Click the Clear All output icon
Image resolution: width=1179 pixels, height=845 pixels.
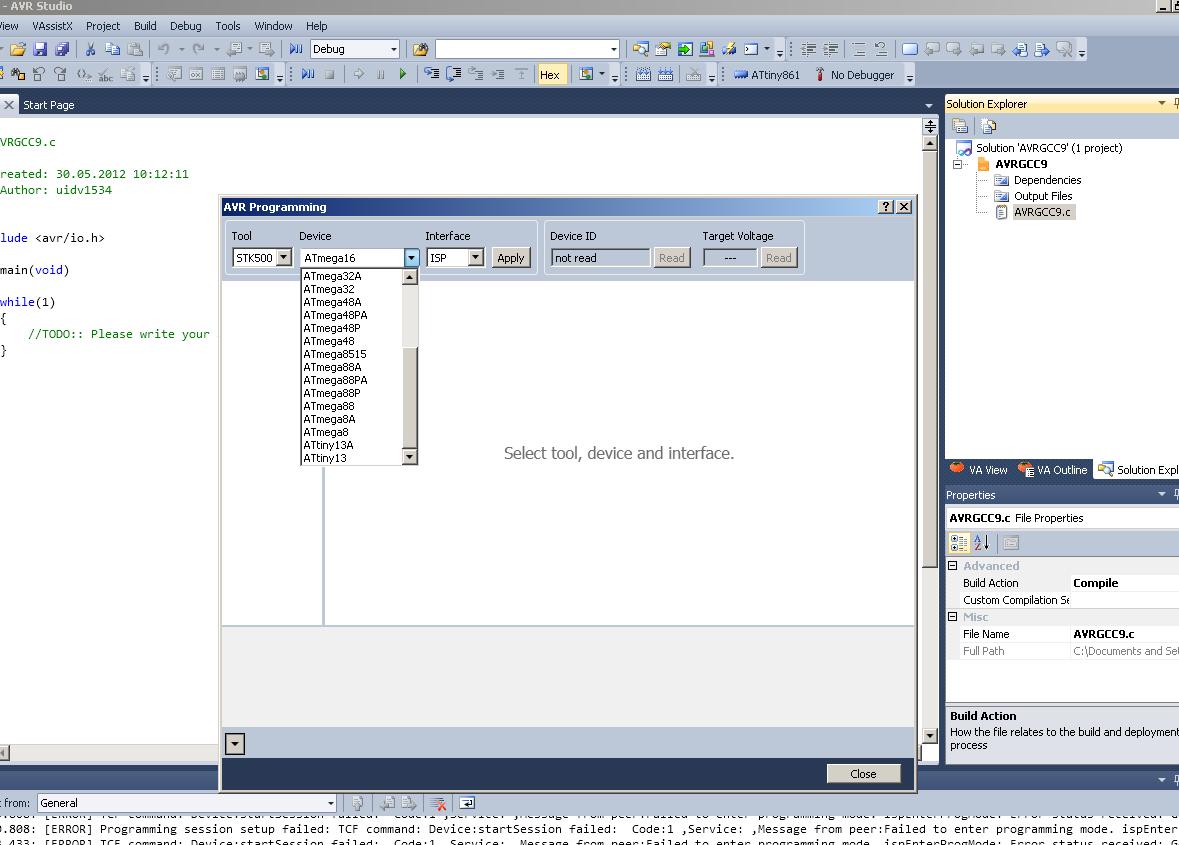point(438,804)
